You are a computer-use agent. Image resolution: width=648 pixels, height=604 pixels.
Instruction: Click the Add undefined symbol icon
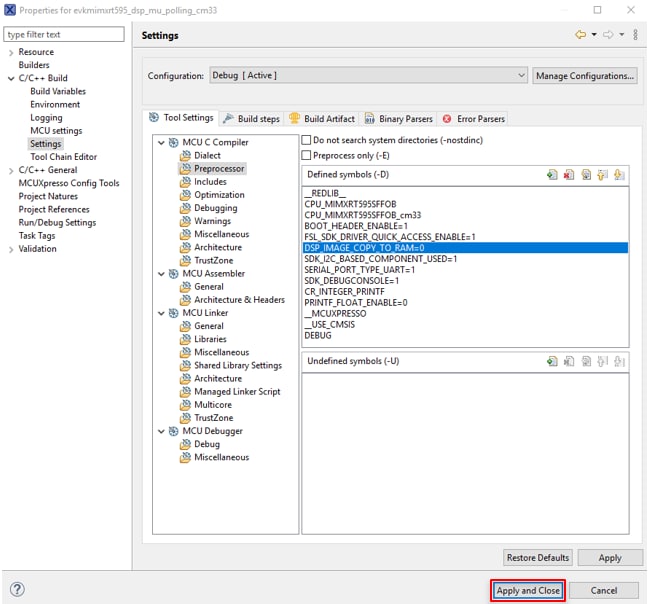[x=552, y=361]
